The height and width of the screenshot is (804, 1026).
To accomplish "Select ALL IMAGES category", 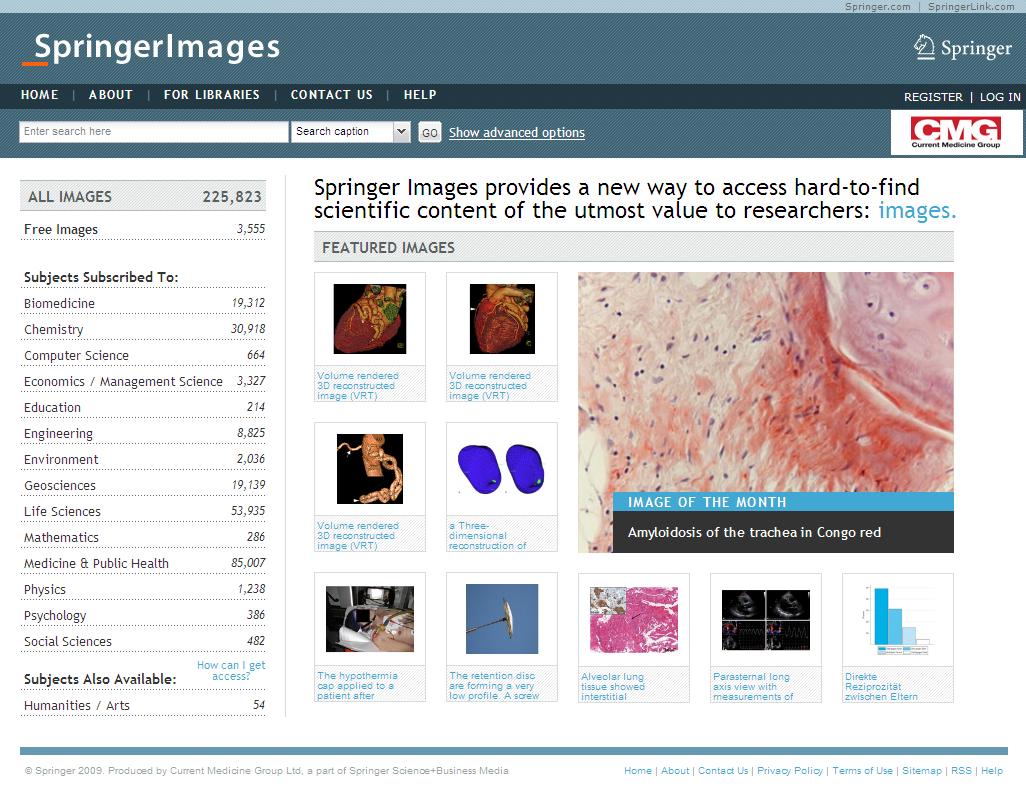I will (x=143, y=196).
